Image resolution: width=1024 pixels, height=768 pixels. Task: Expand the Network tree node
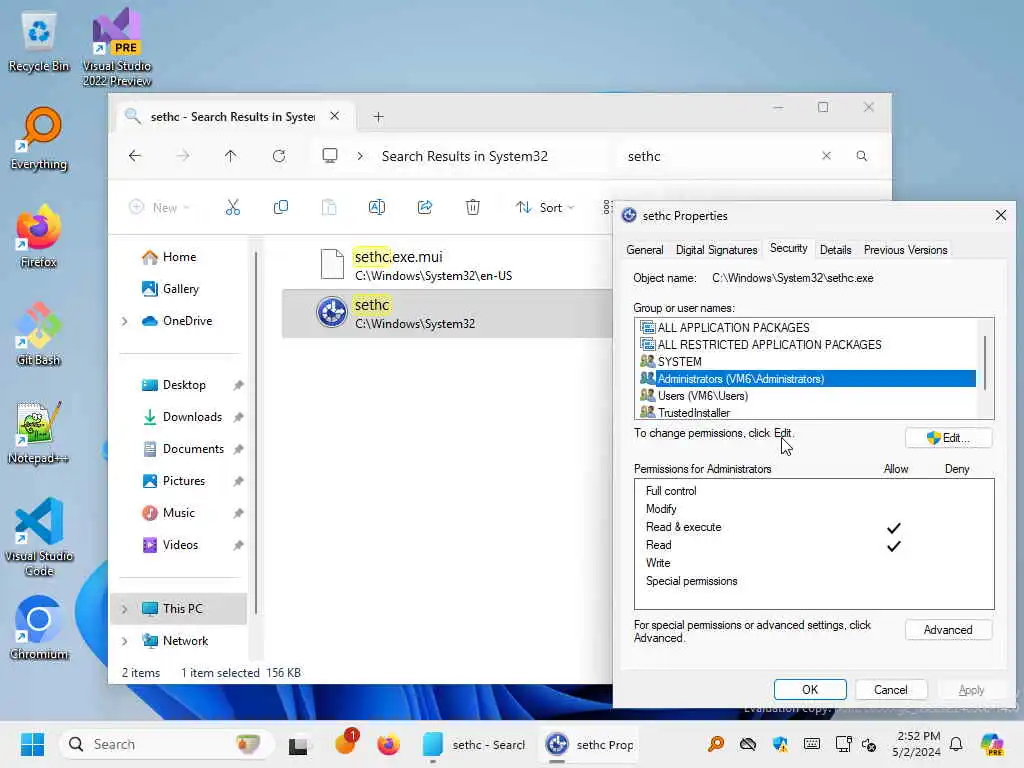point(125,641)
